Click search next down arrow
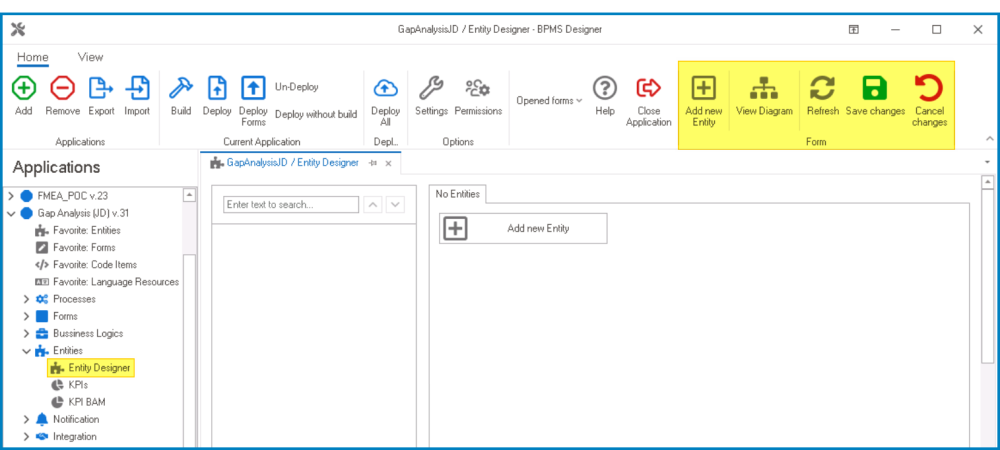This screenshot has height=450, width=1000. point(395,205)
